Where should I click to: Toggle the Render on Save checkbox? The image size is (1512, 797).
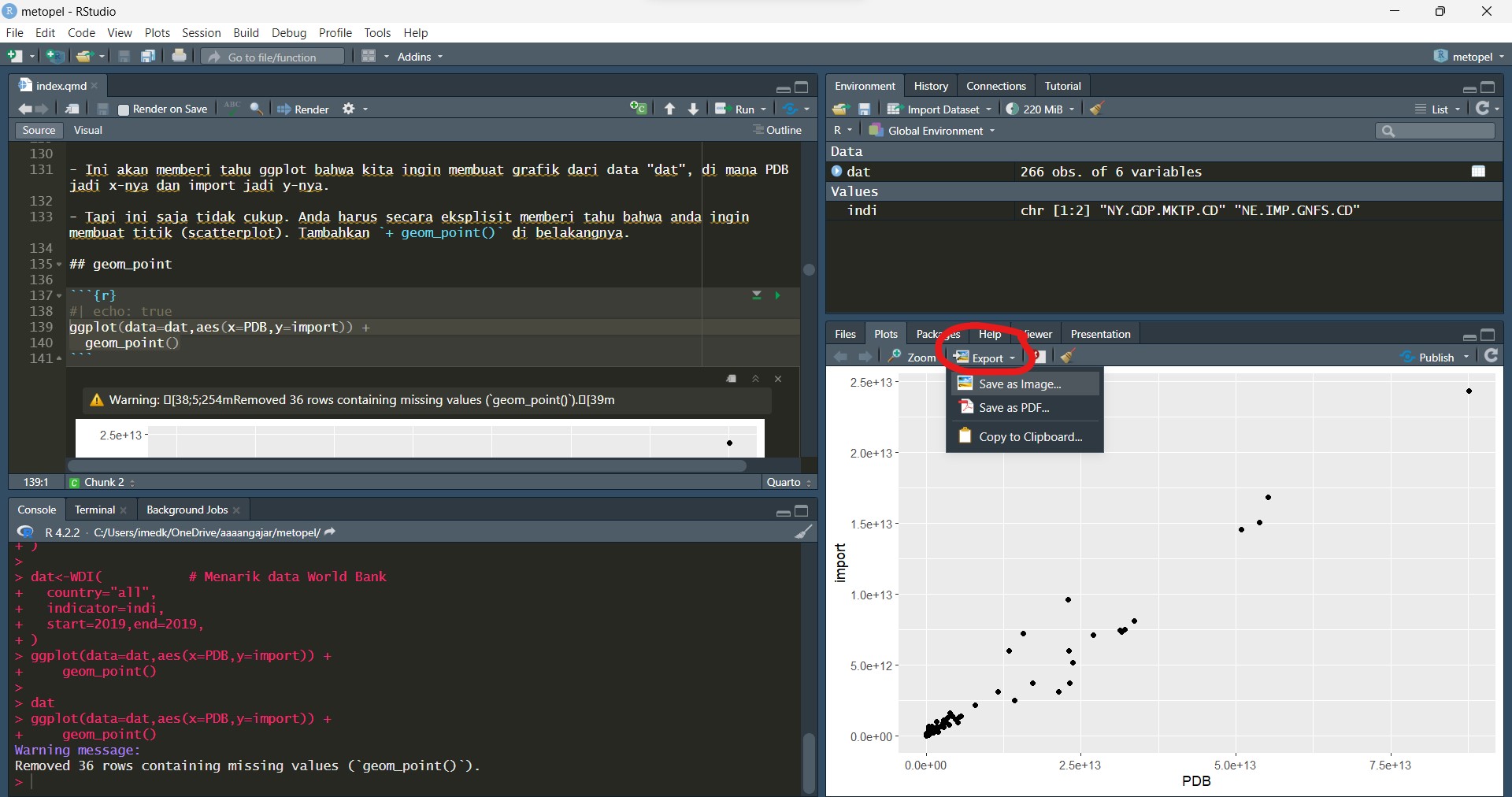click(124, 109)
